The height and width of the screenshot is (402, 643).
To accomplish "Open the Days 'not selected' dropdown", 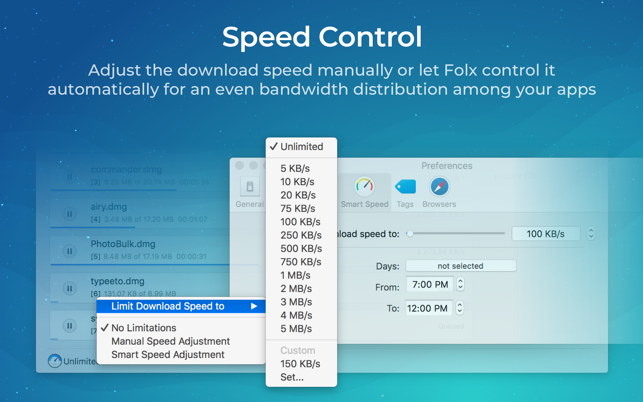I will click(x=461, y=266).
